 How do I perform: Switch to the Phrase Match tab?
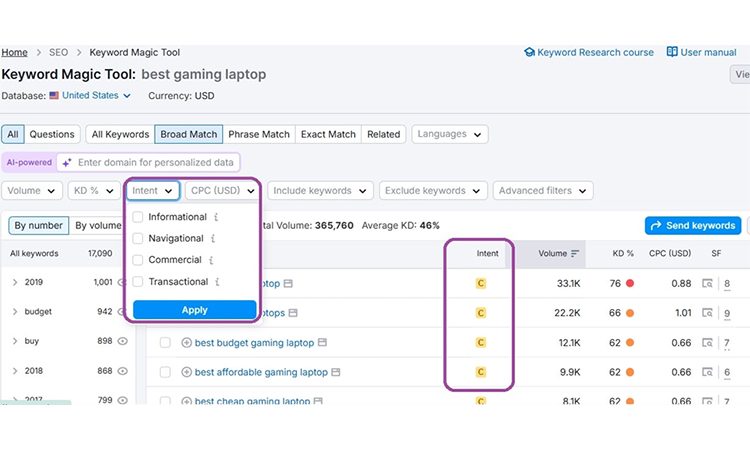(258, 134)
